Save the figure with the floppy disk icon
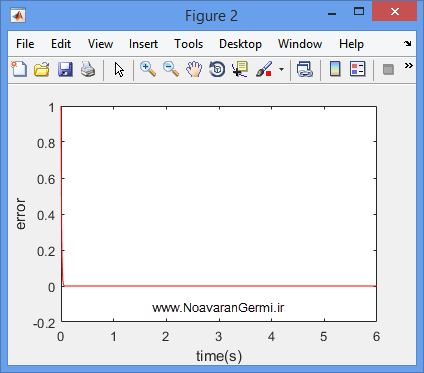The height and width of the screenshot is (373, 424). (x=65, y=69)
